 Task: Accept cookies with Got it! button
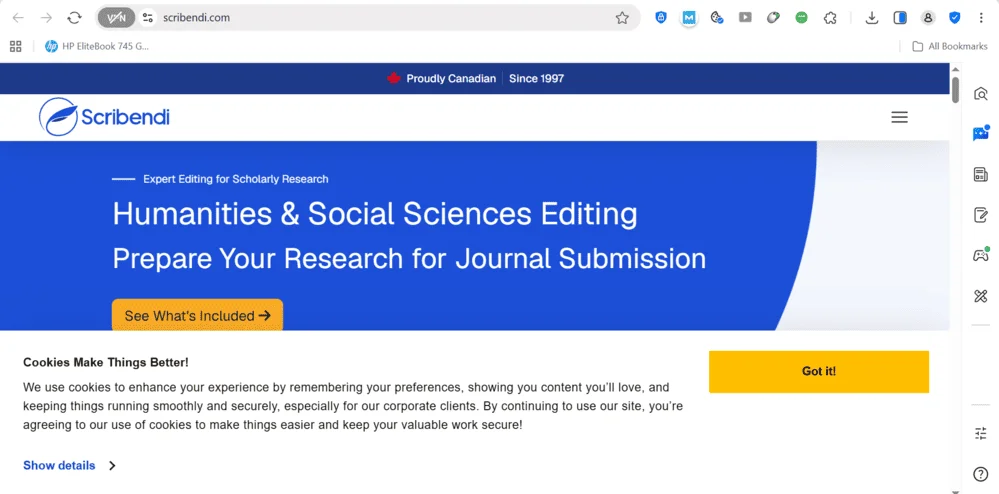[x=819, y=372]
